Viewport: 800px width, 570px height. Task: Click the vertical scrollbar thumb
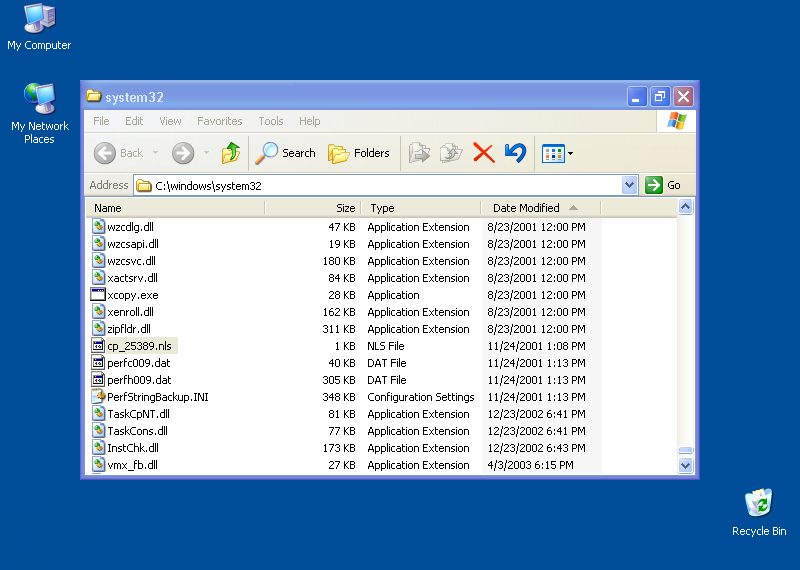[x=685, y=450]
